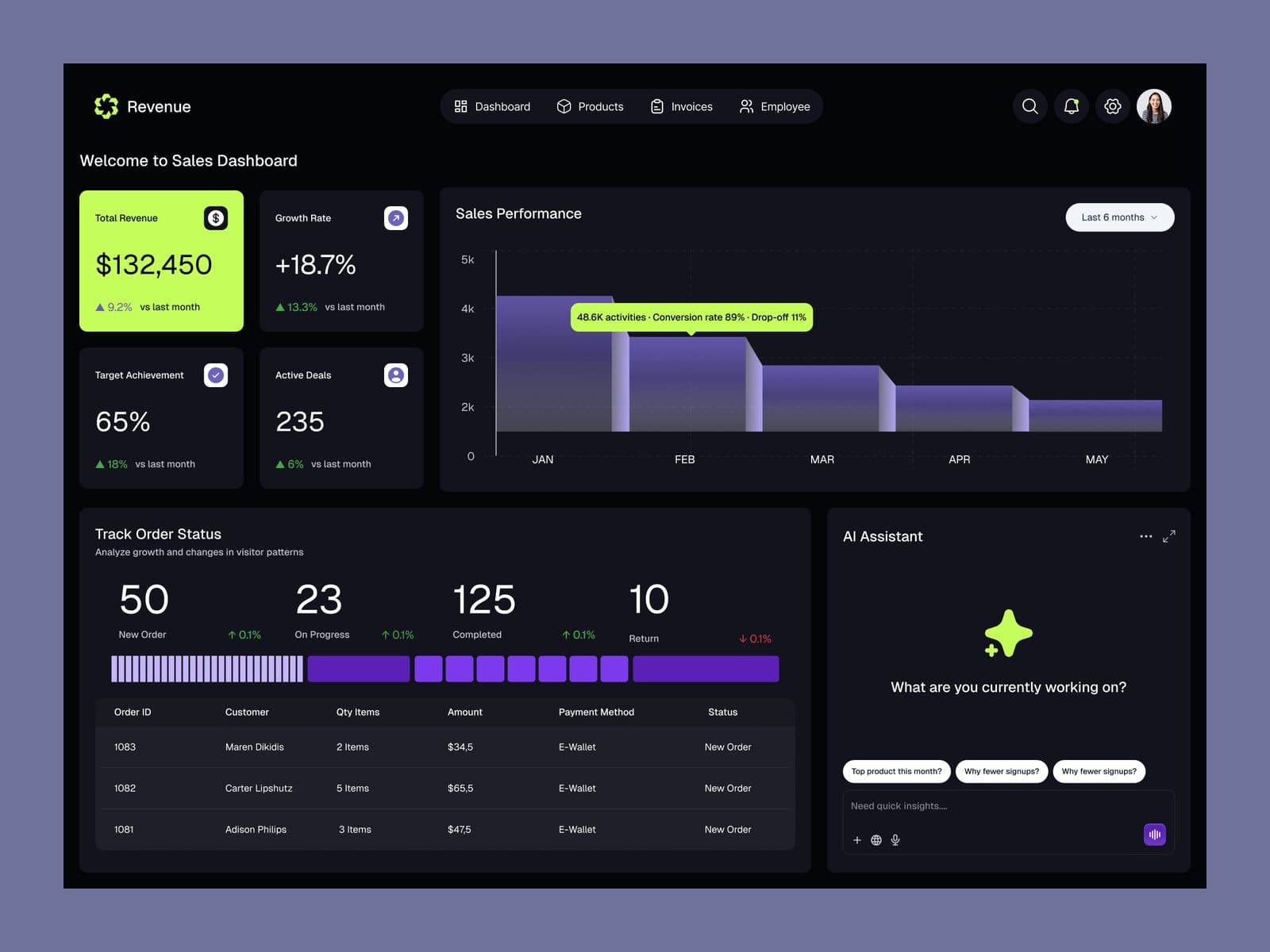Click the purple voice waveform button

coord(1155,835)
